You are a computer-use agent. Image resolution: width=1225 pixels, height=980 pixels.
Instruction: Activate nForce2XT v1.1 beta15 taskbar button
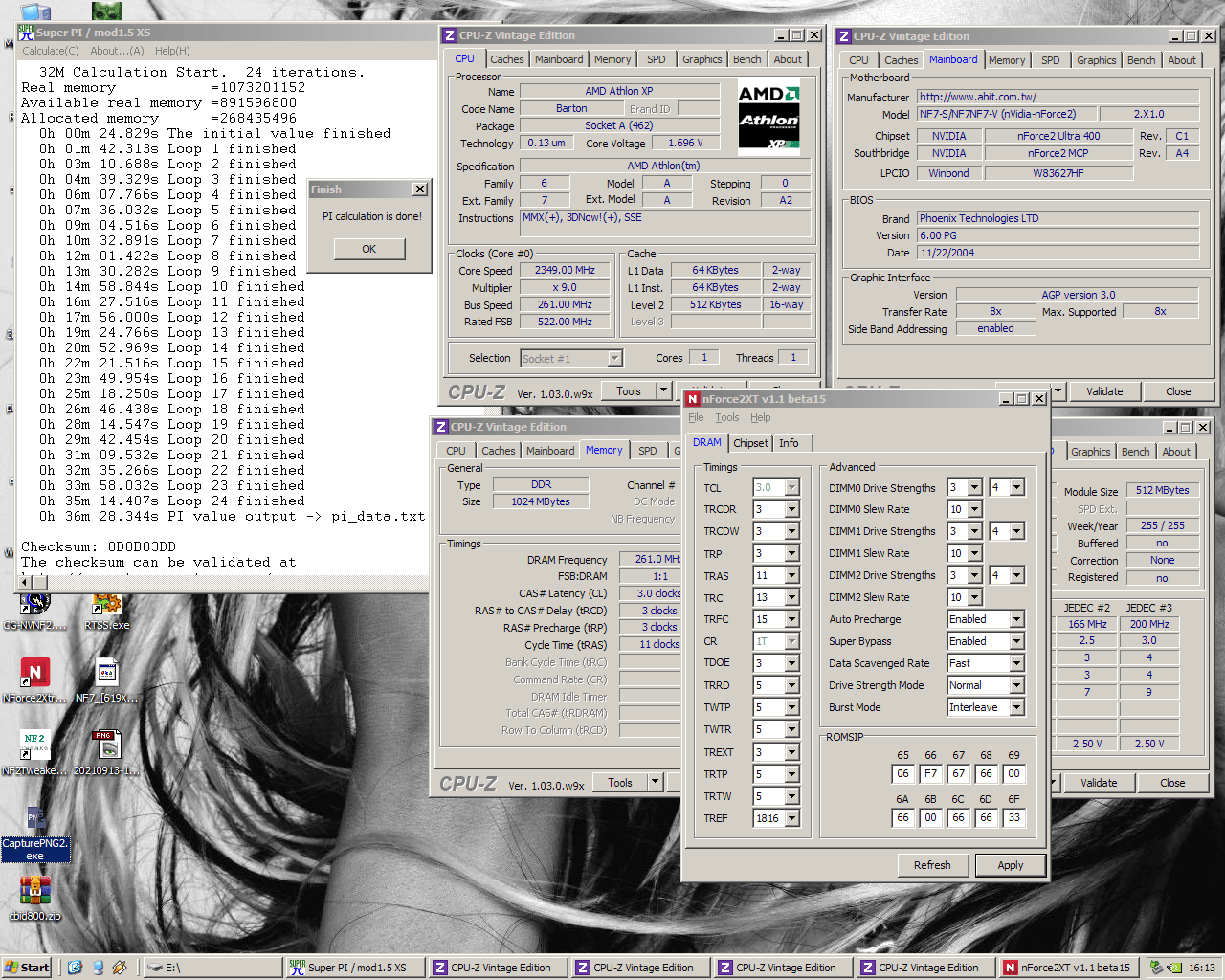coord(1070,968)
